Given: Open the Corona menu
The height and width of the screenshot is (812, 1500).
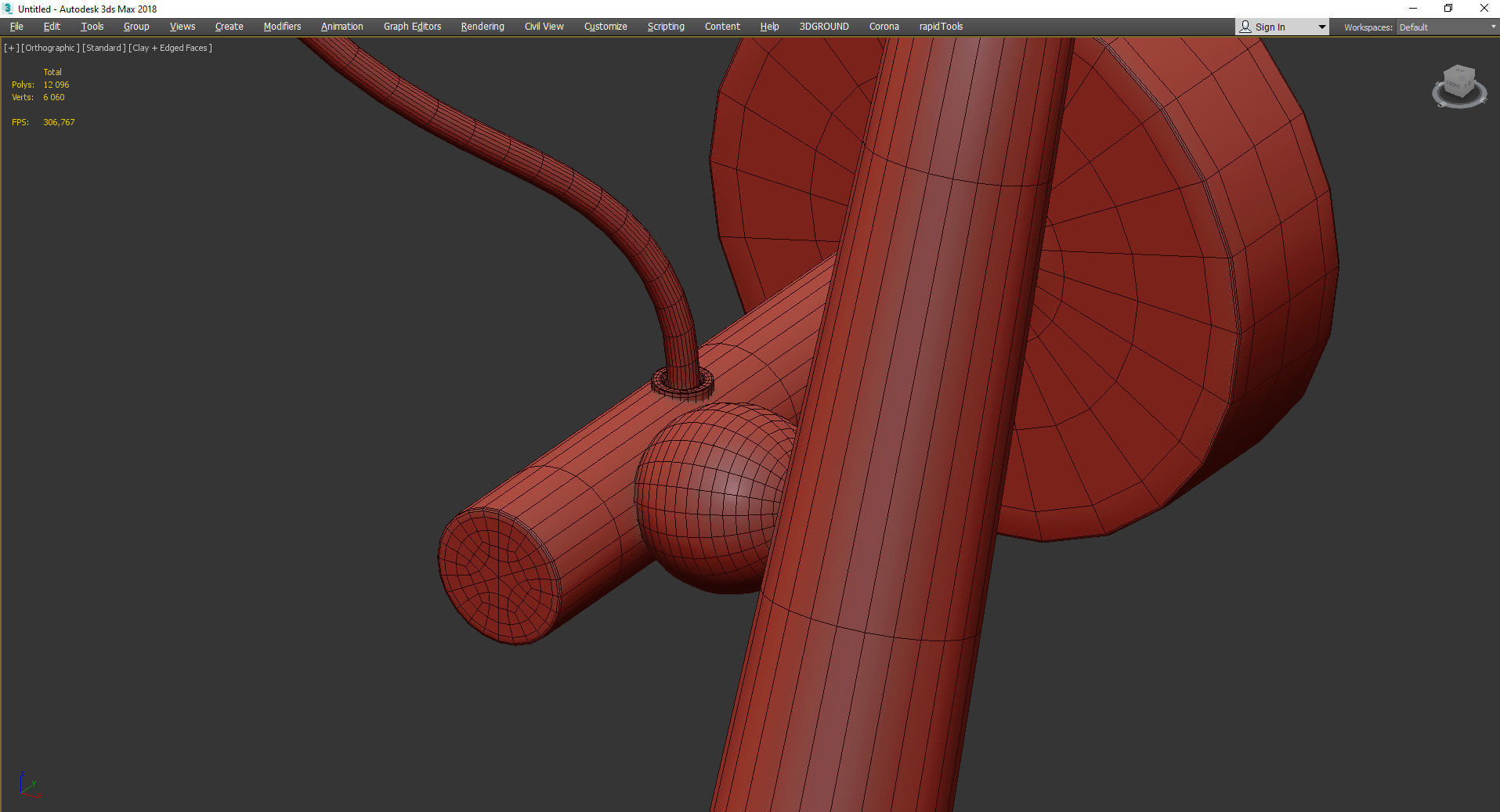Looking at the screenshot, I should [x=884, y=27].
